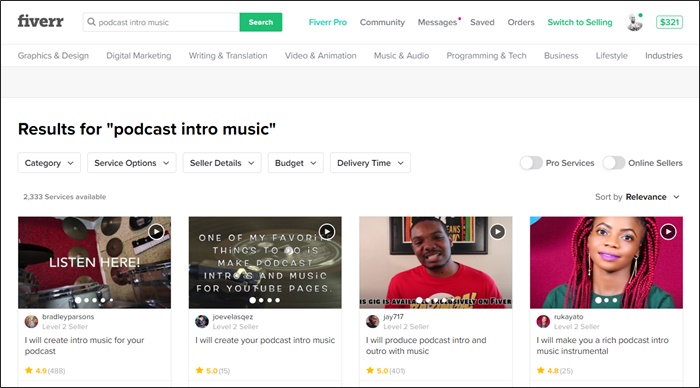
Task: Open the Seller Details dropdown
Action: (222, 163)
